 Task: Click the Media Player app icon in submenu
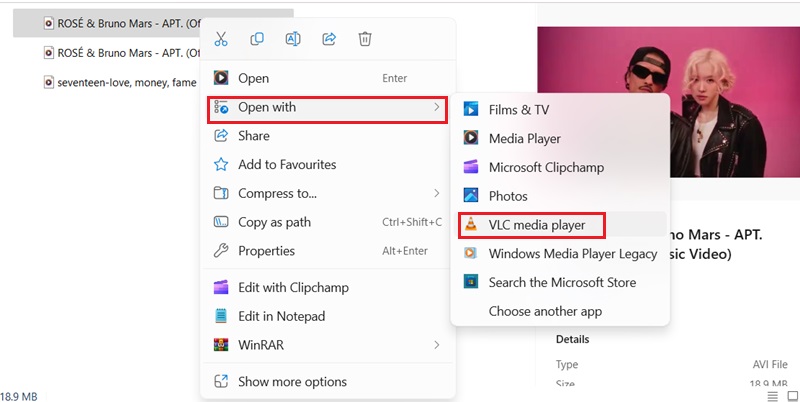tap(471, 138)
